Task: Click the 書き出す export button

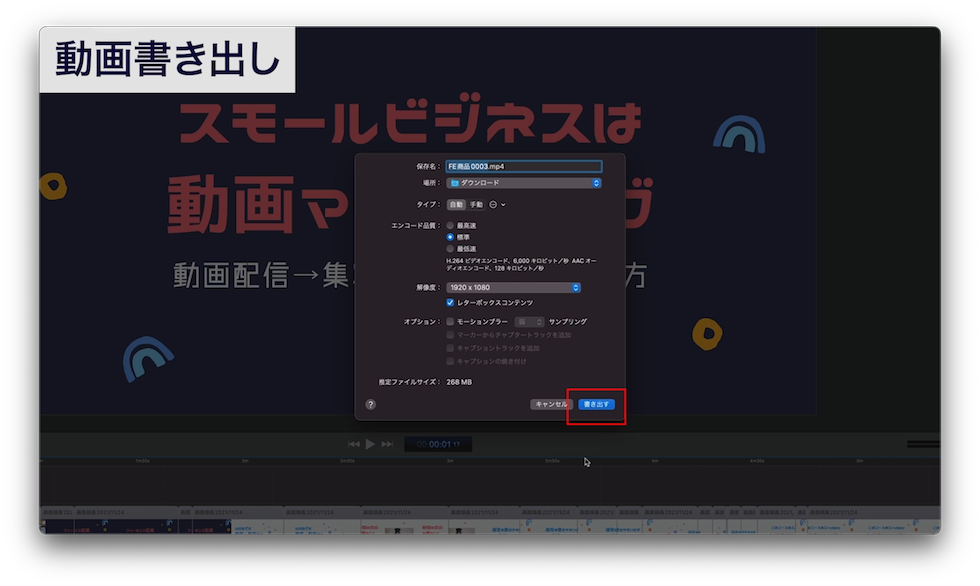Action: click(x=597, y=403)
